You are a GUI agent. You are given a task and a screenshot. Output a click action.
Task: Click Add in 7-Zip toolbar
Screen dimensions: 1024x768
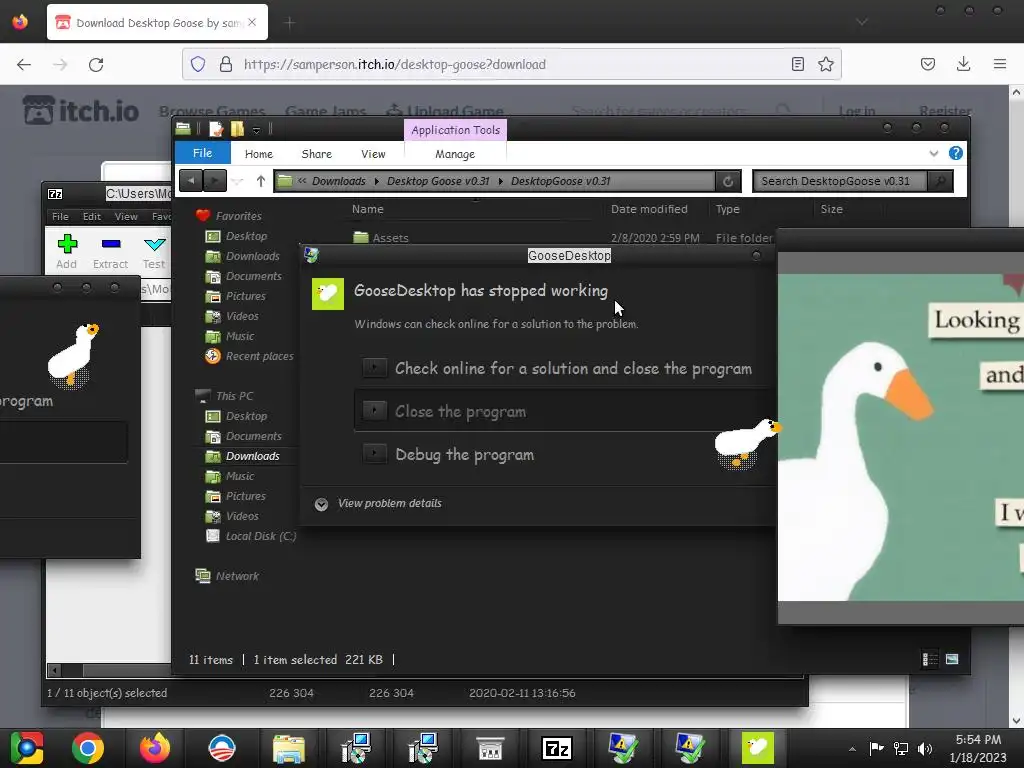(67, 251)
